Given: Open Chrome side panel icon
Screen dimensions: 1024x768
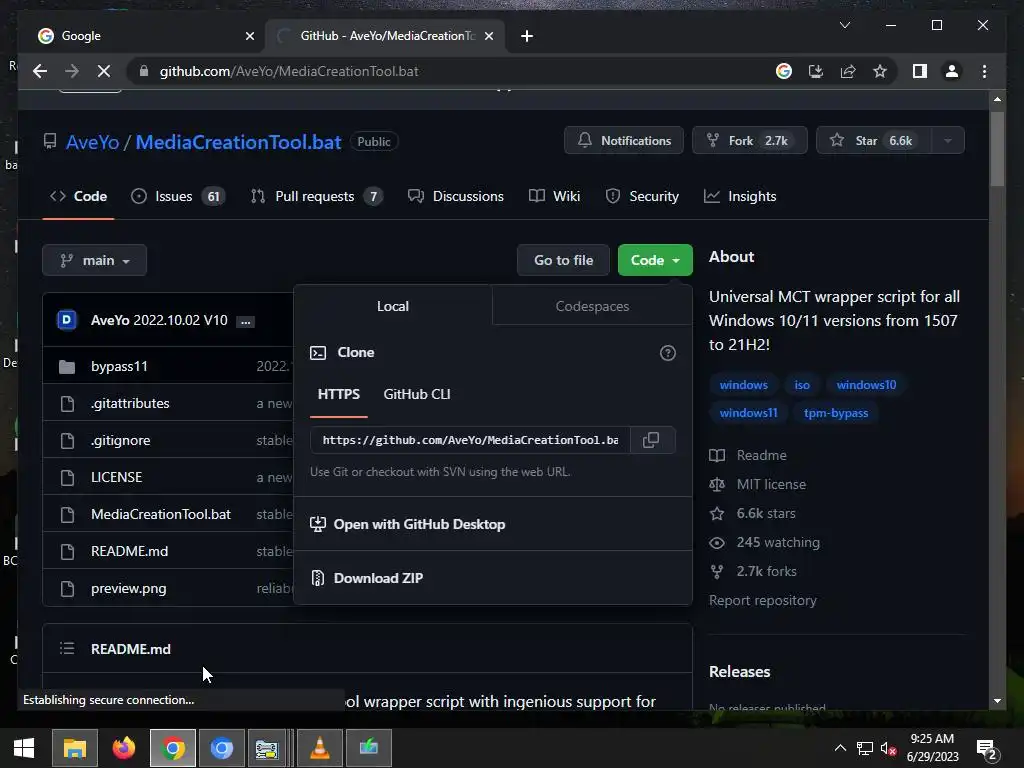Looking at the screenshot, I should (x=920, y=71).
